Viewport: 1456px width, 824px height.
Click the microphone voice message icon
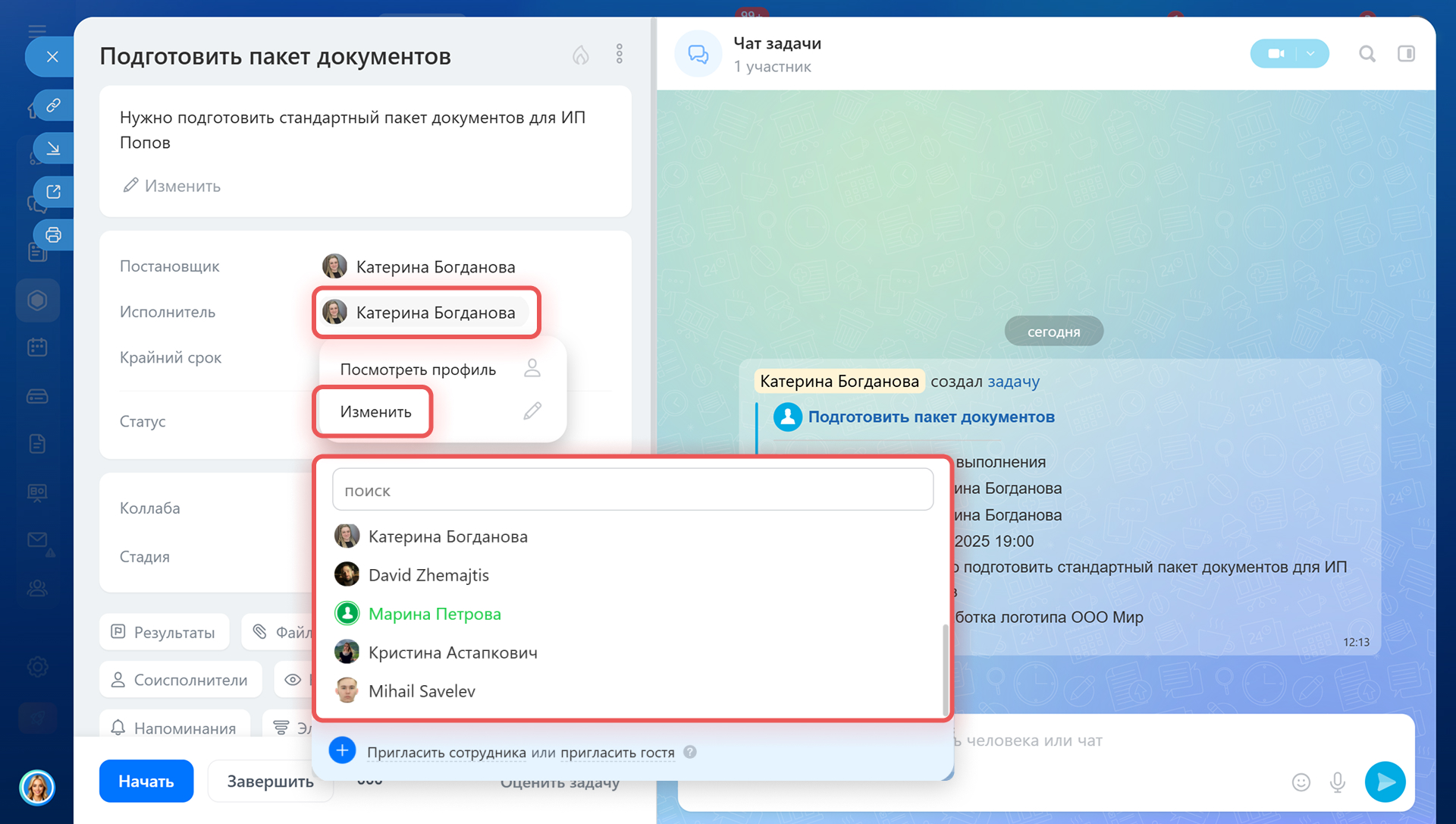pos(1338,782)
